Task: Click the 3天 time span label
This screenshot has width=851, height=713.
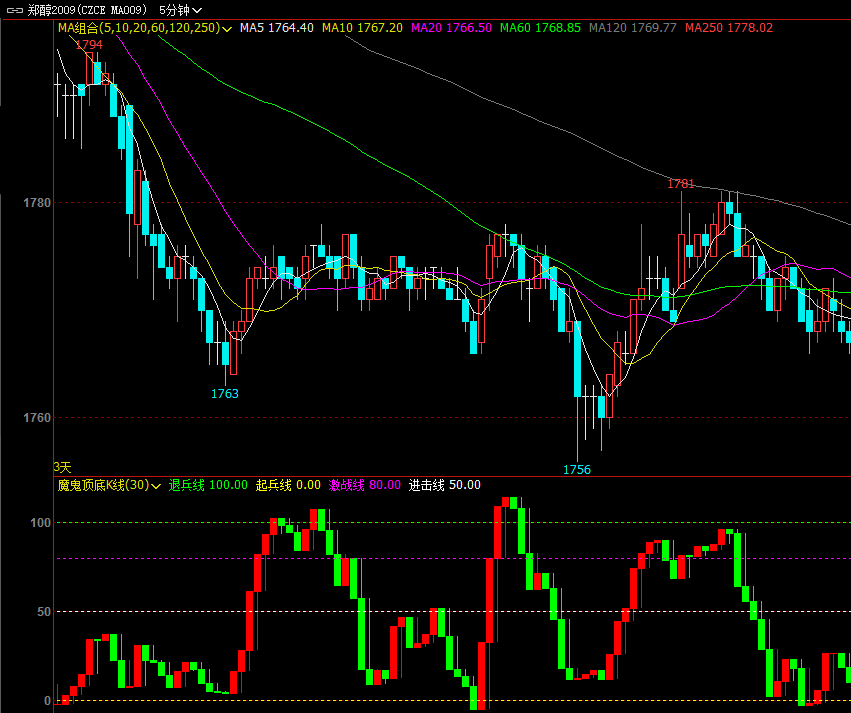Action: 62,467
